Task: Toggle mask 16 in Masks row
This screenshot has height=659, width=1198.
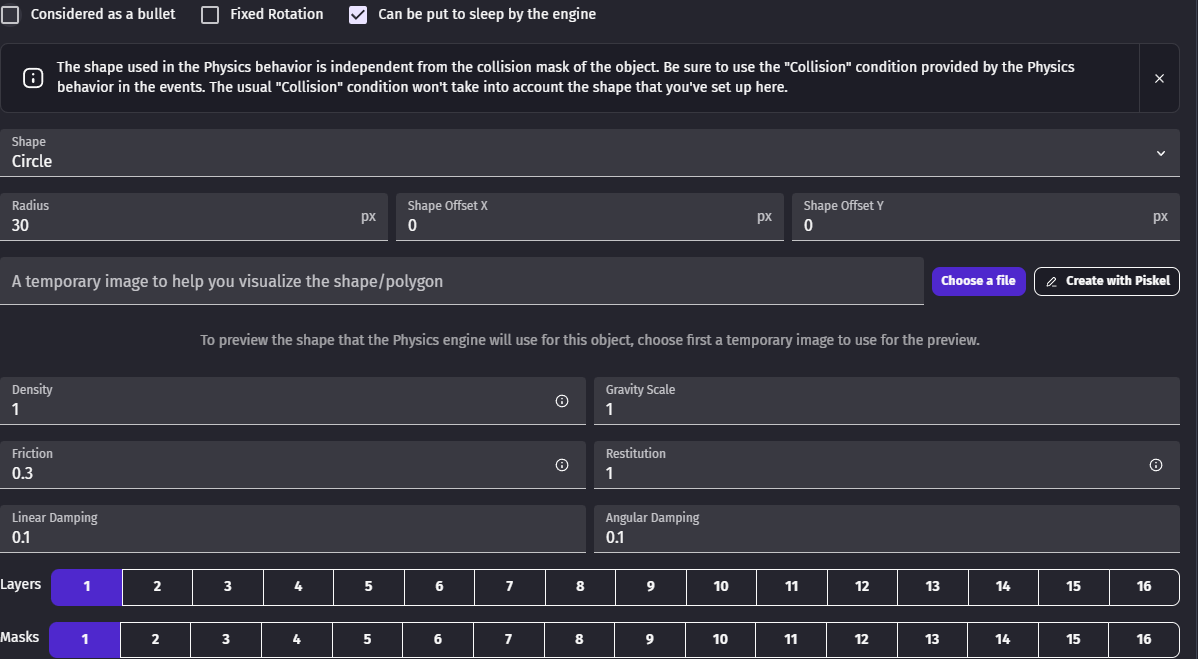Action: 1144,639
